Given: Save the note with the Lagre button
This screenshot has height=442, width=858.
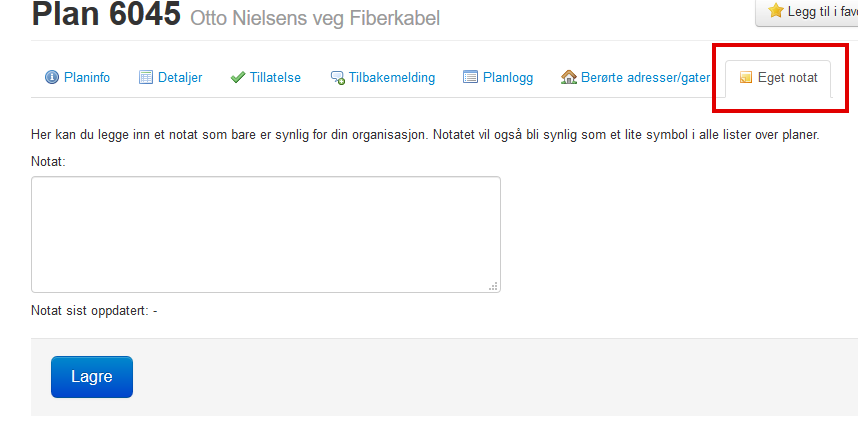Looking at the screenshot, I should coord(92,377).
